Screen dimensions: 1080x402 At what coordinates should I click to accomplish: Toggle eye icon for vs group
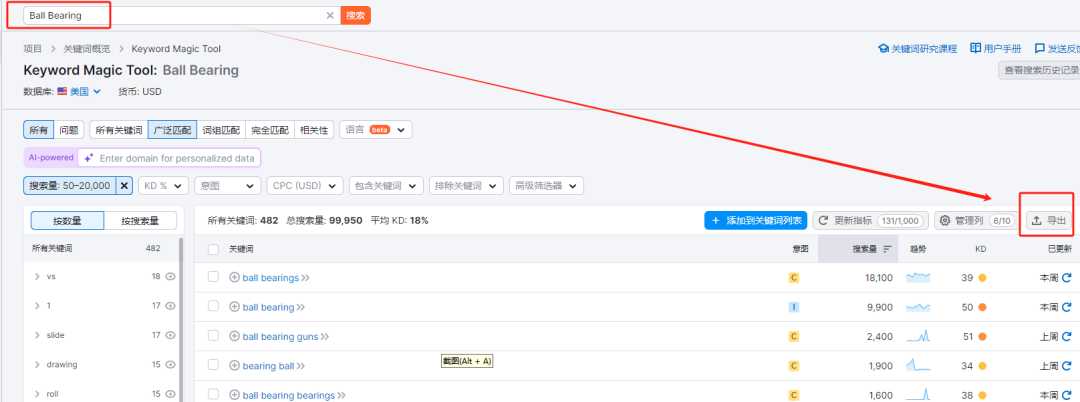click(x=170, y=276)
